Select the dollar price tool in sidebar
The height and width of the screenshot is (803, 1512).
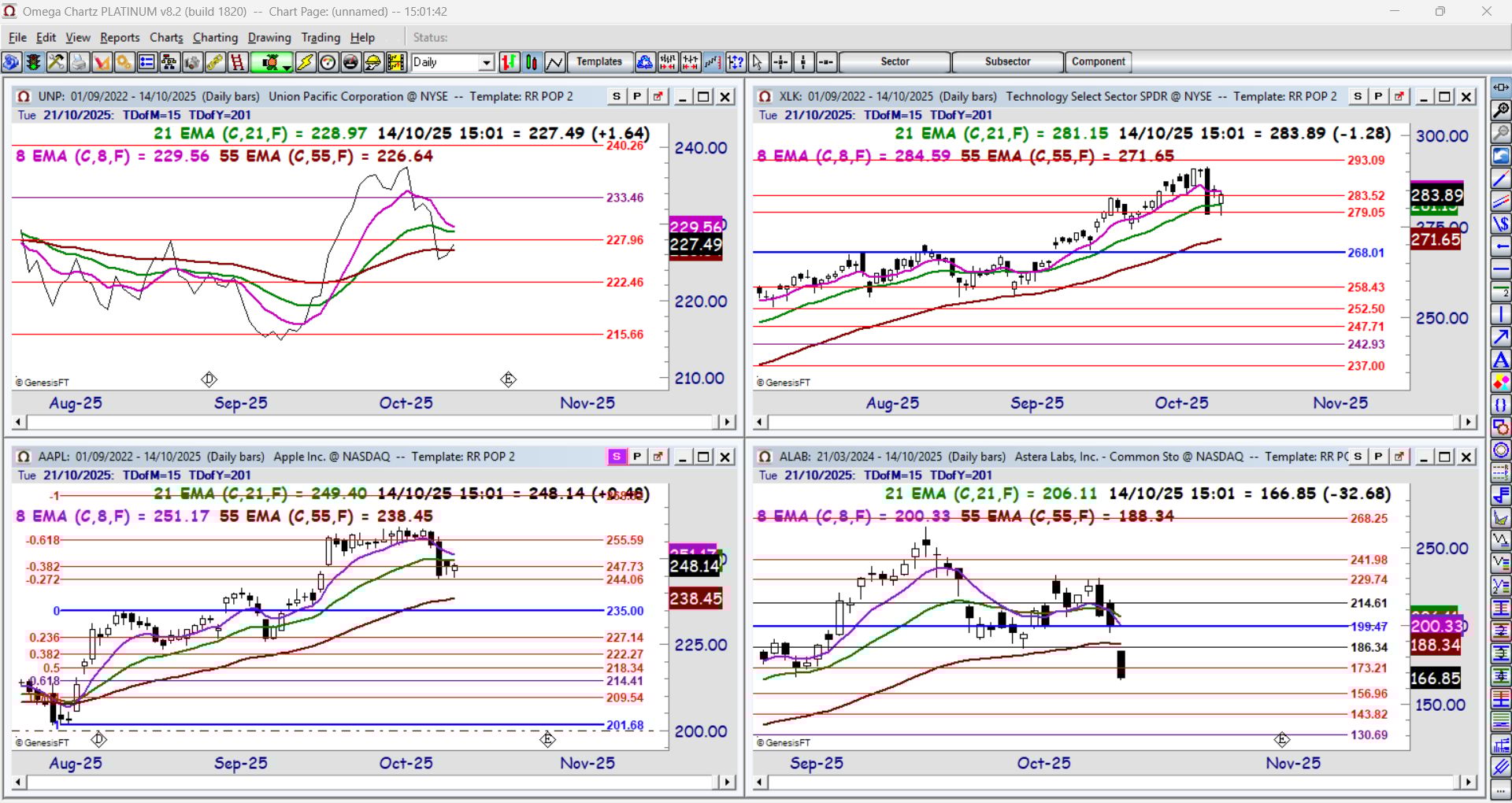point(1501,224)
